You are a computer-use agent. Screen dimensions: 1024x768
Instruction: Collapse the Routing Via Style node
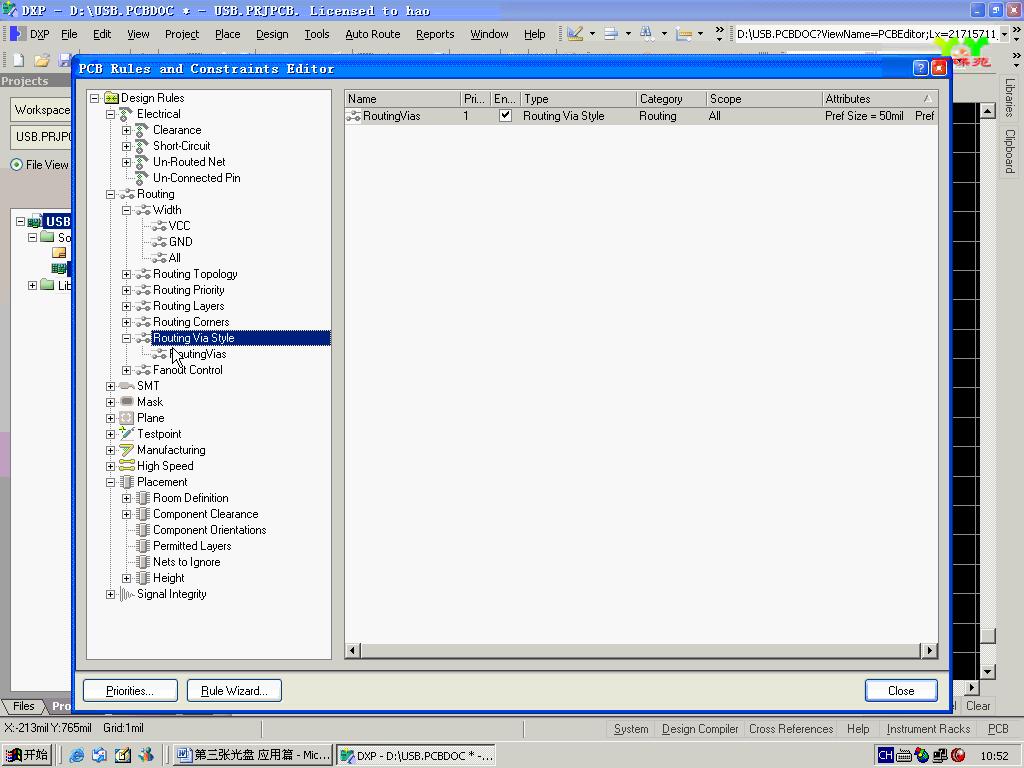click(x=127, y=338)
